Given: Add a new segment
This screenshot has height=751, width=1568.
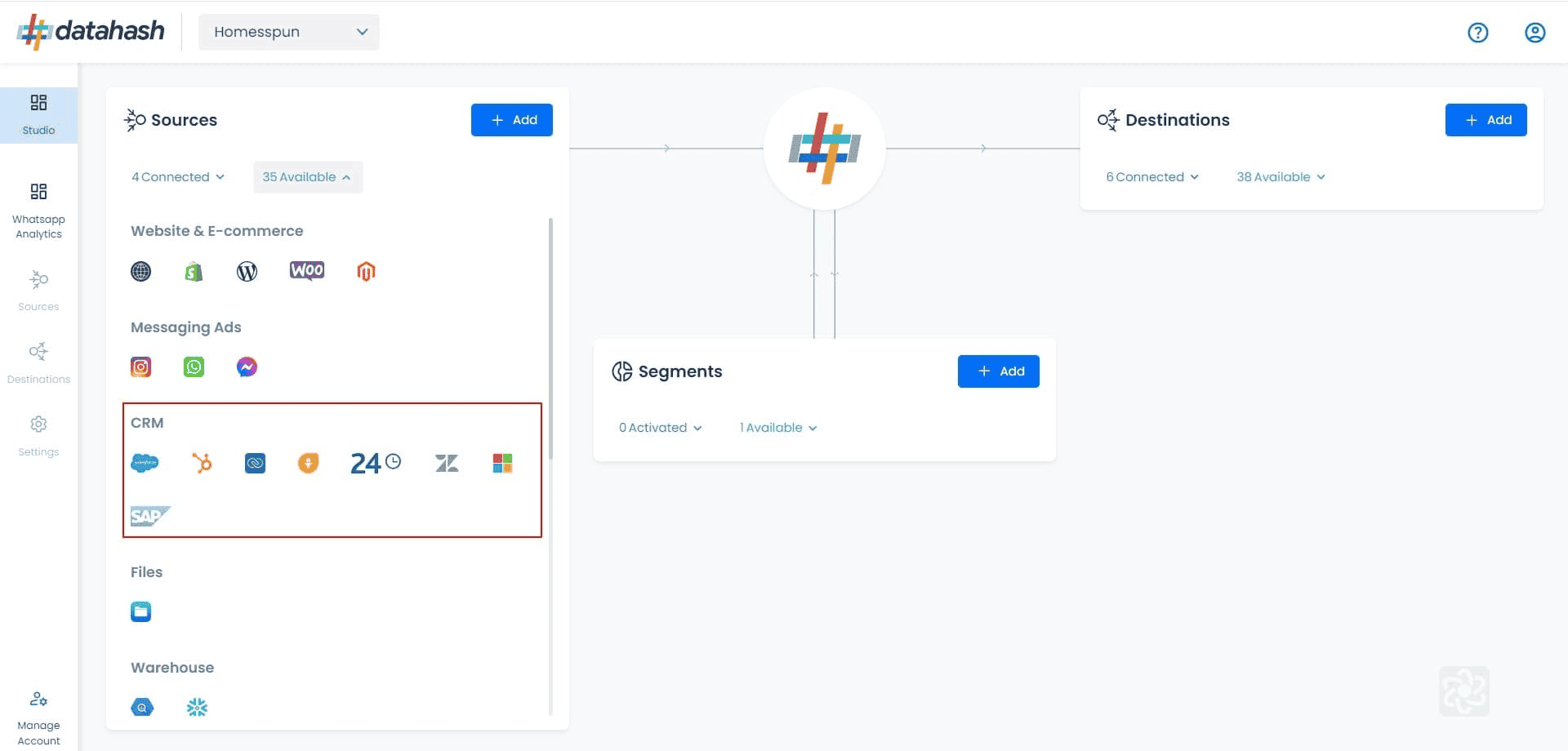Looking at the screenshot, I should [999, 371].
